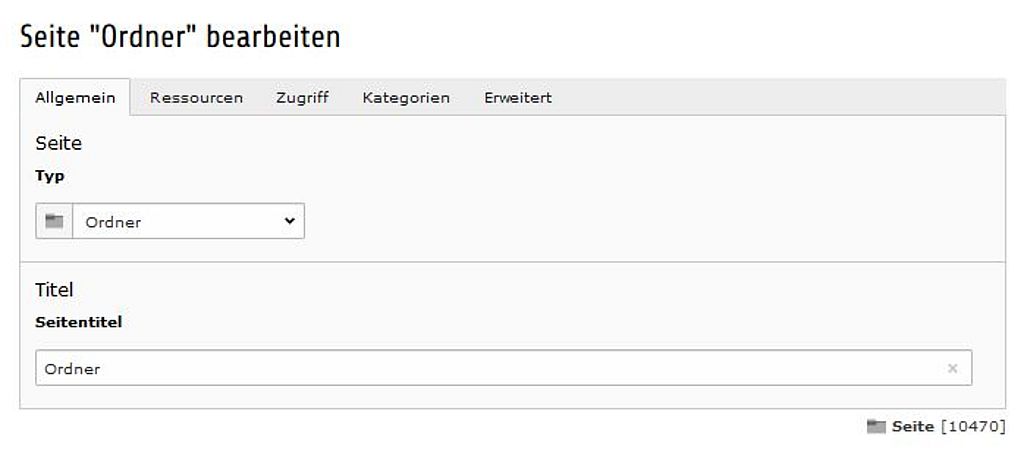Focus the Seitentitel input field

(x=504, y=368)
